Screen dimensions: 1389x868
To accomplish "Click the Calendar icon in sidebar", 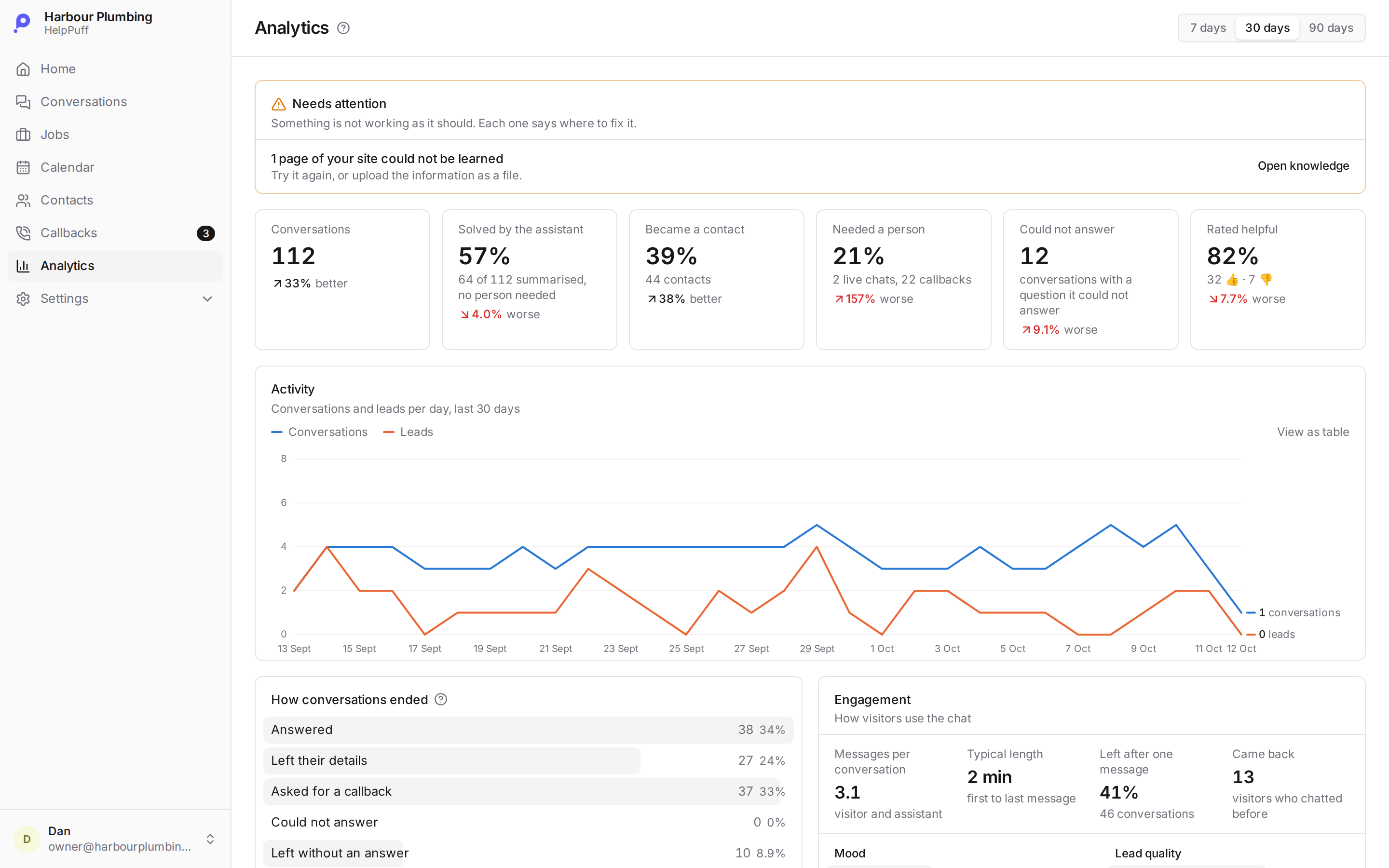I will pyautogui.click(x=23, y=167).
